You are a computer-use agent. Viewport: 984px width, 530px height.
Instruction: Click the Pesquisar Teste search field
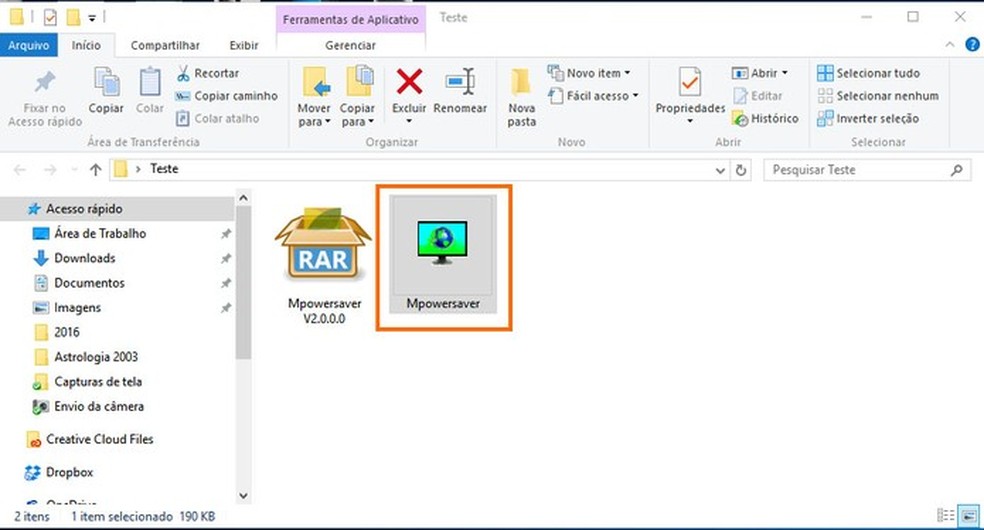coord(867,170)
